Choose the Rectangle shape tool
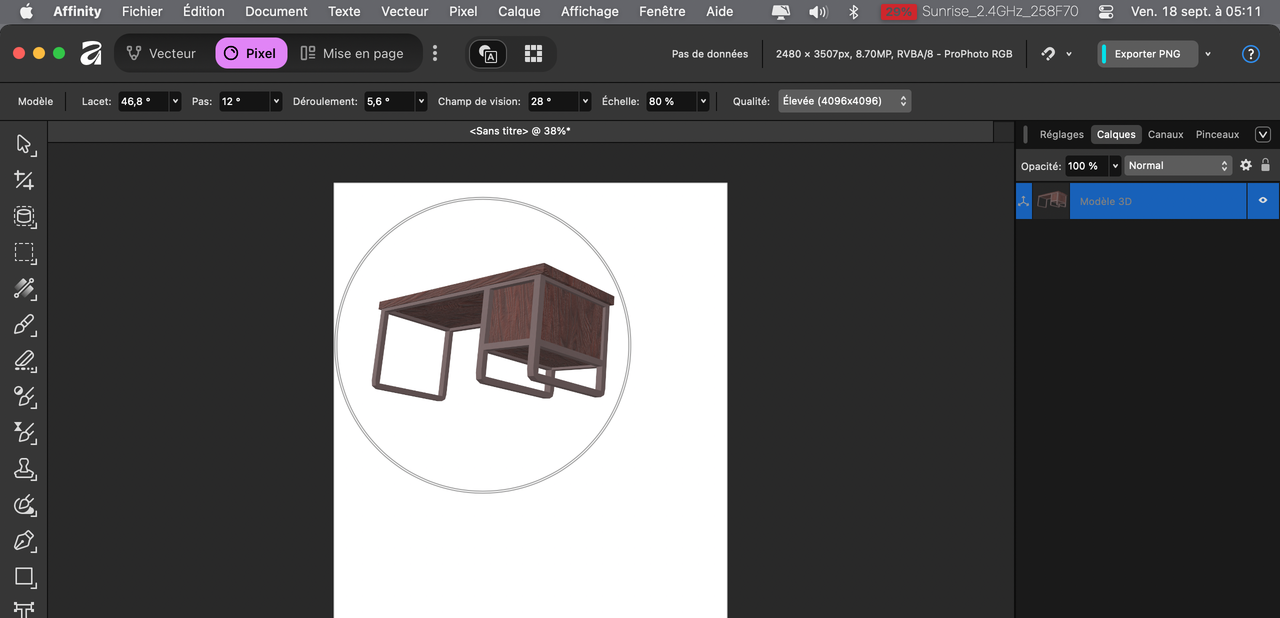The height and width of the screenshot is (618, 1280). pos(24,577)
